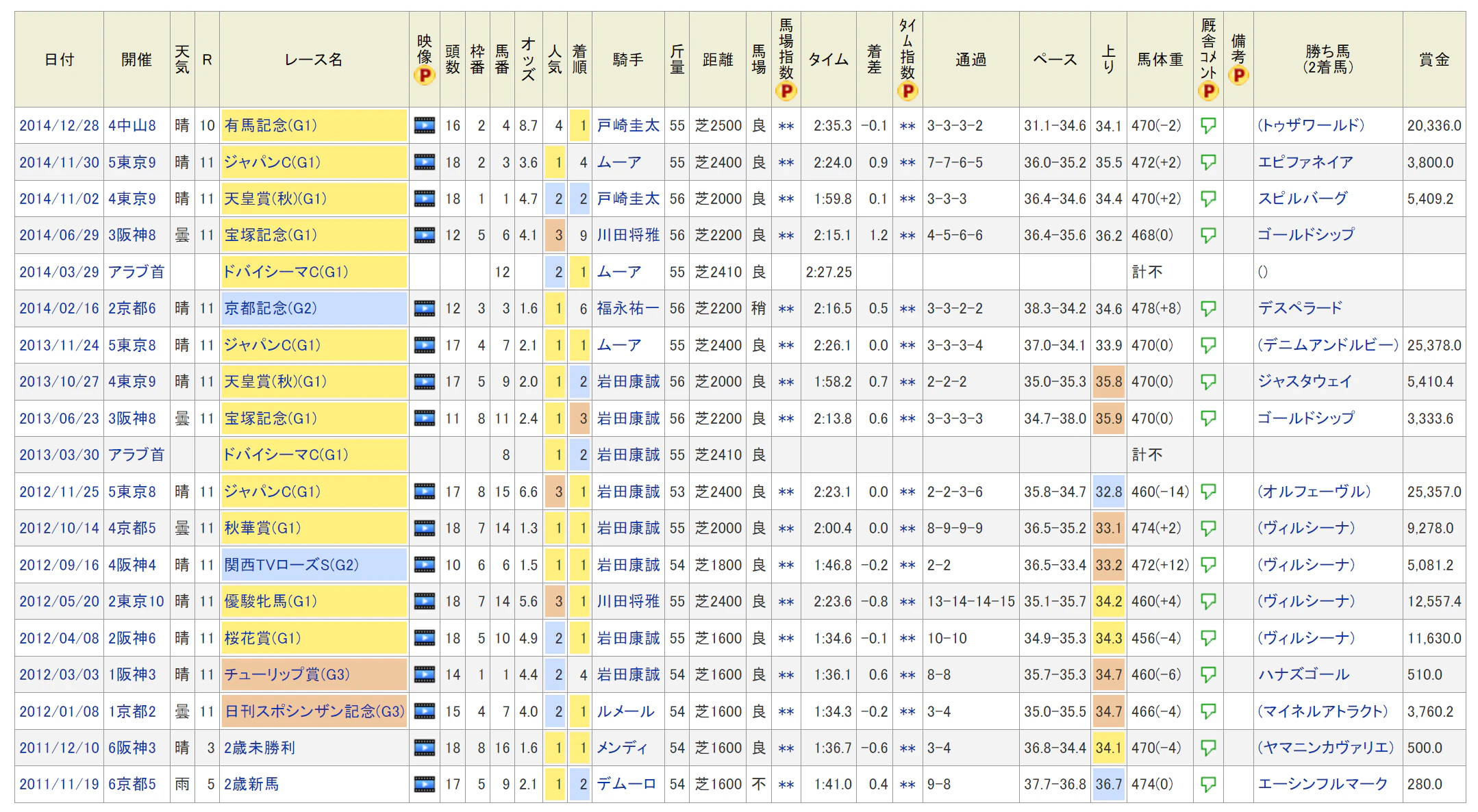Screen dimensions: 1478x812
Task: Open date link 2012/05/20
Action: tap(59, 601)
